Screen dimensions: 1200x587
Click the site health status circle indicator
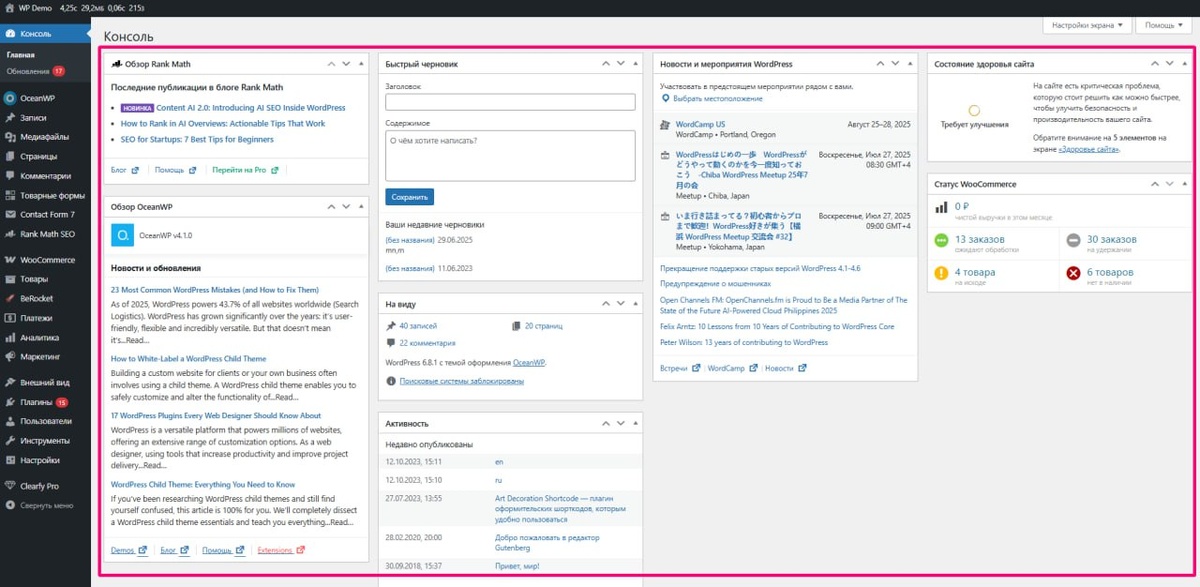click(x=974, y=111)
